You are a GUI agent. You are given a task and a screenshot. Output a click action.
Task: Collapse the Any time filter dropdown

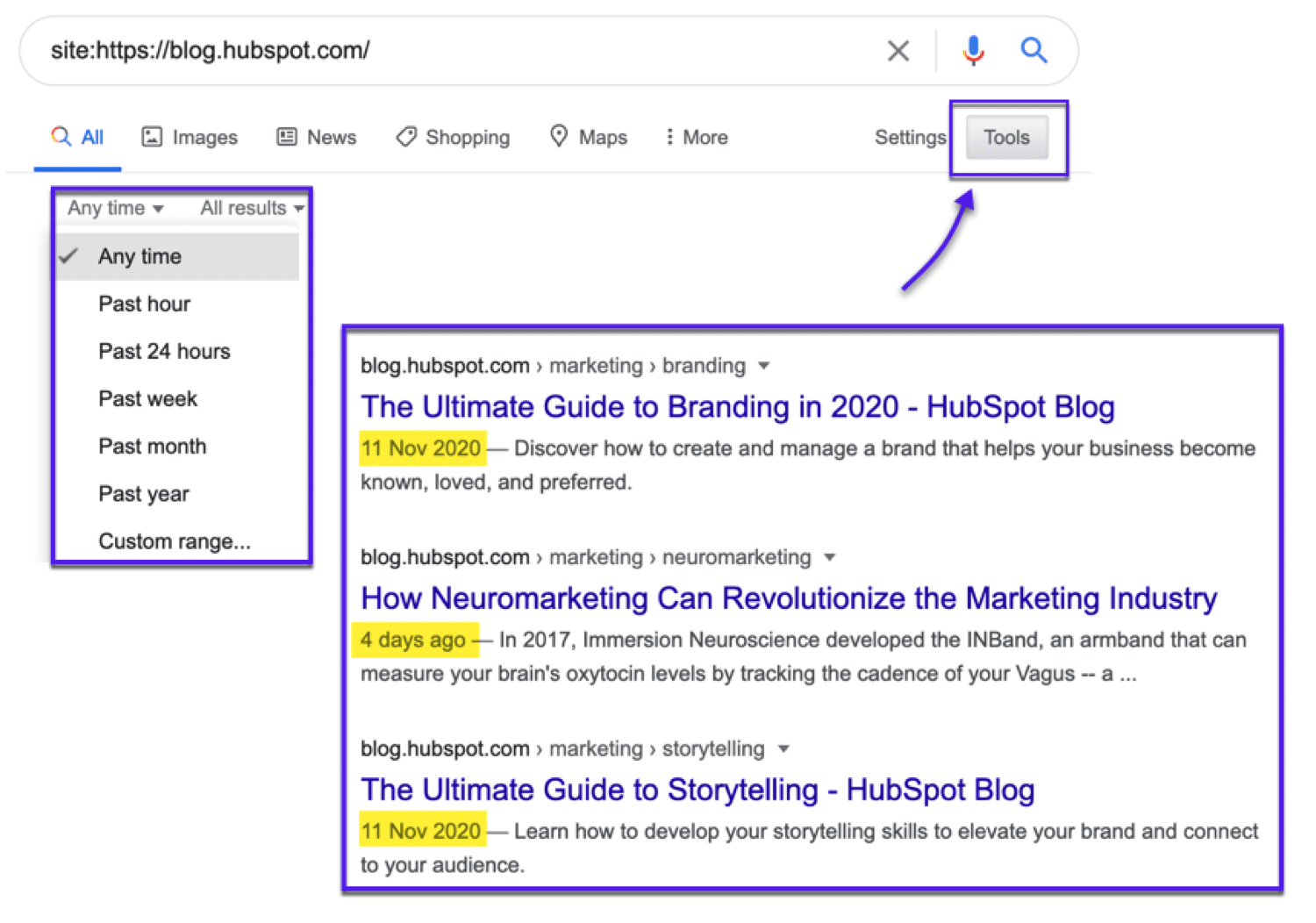pos(116,208)
